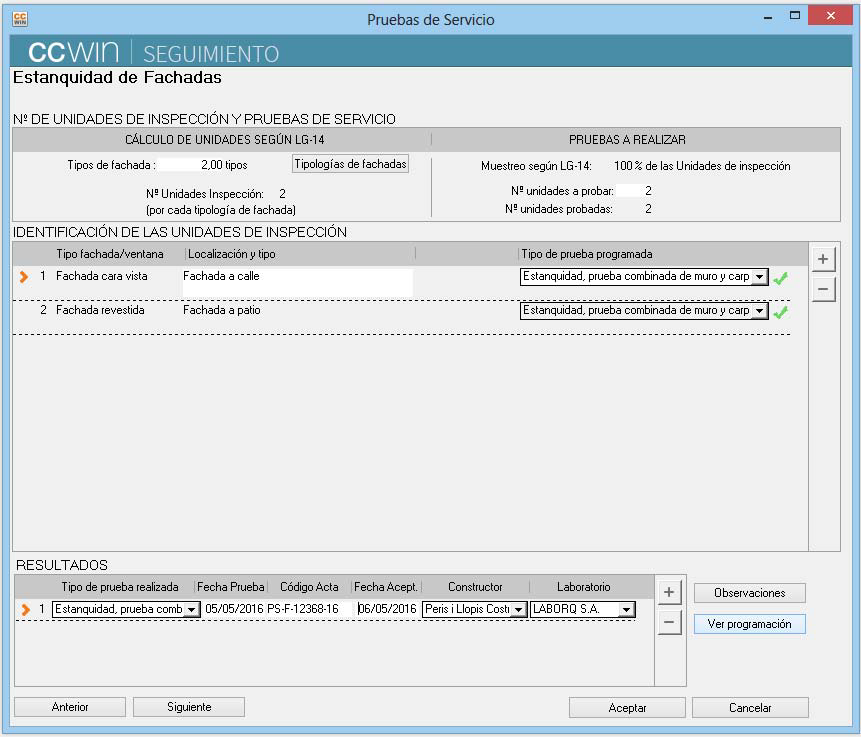861x737 pixels.
Task: Go to Anterior page
Action: [70, 707]
